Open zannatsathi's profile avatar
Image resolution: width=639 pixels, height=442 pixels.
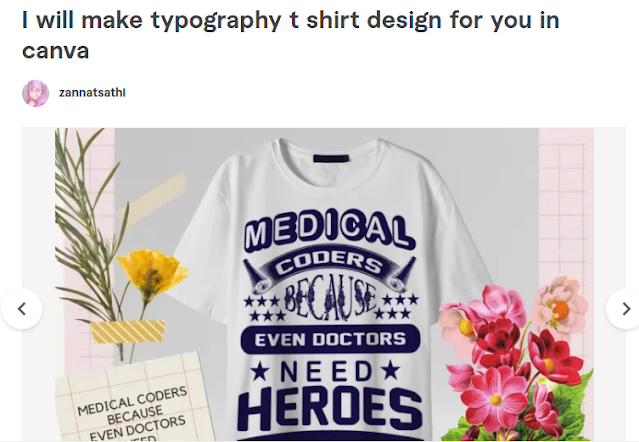click(x=35, y=93)
